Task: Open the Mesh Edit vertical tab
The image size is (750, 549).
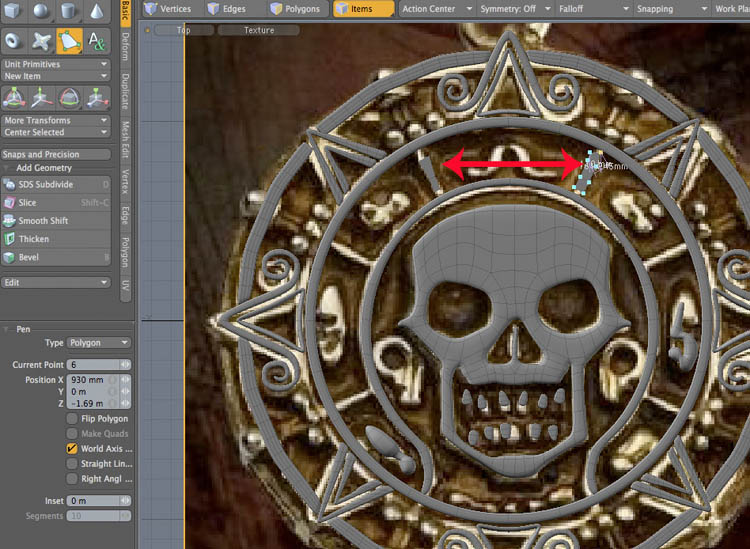Action: tap(125, 140)
